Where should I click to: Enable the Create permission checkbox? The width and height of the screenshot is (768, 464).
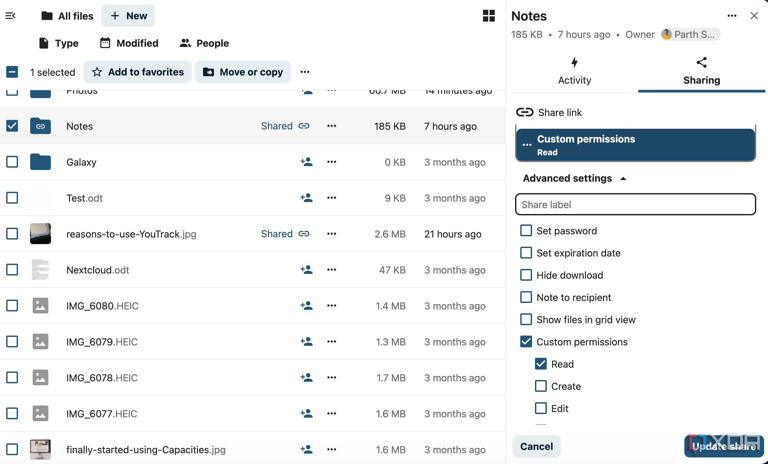coord(541,386)
